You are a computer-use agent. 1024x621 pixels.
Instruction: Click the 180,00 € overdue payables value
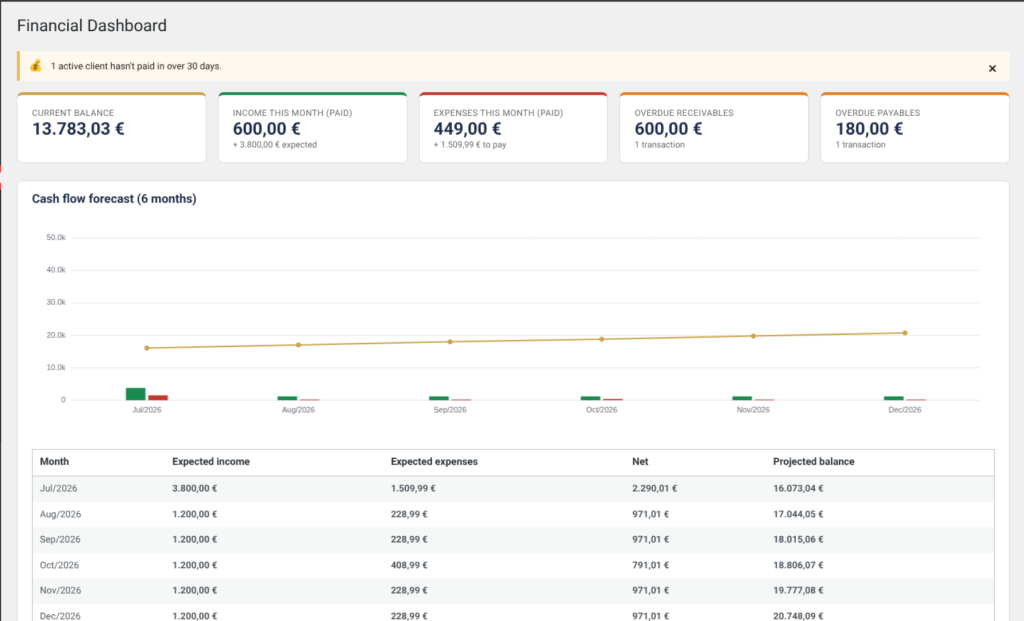869,129
